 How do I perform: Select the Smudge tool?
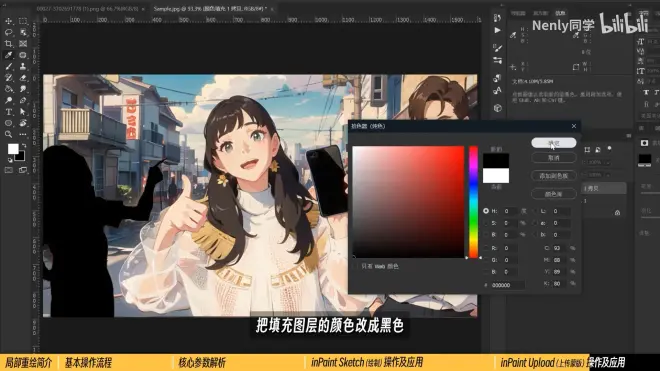coord(23,89)
